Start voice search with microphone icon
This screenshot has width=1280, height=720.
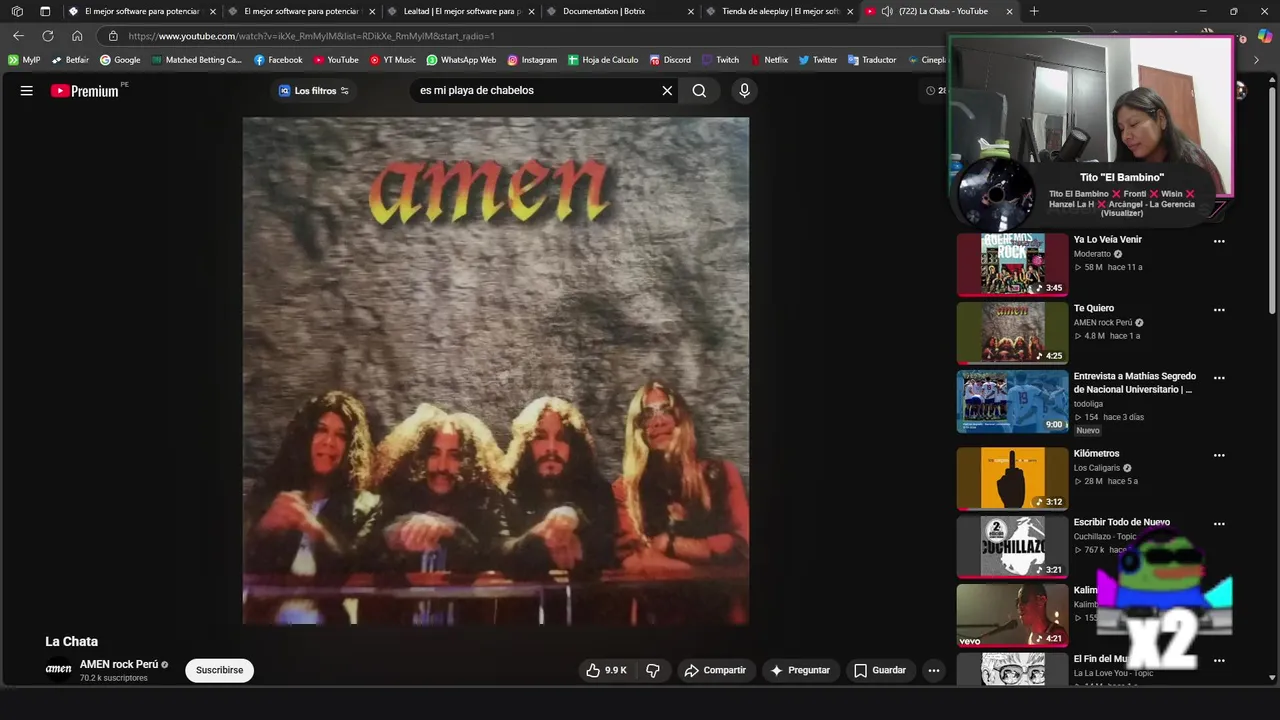pyautogui.click(x=744, y=90)
